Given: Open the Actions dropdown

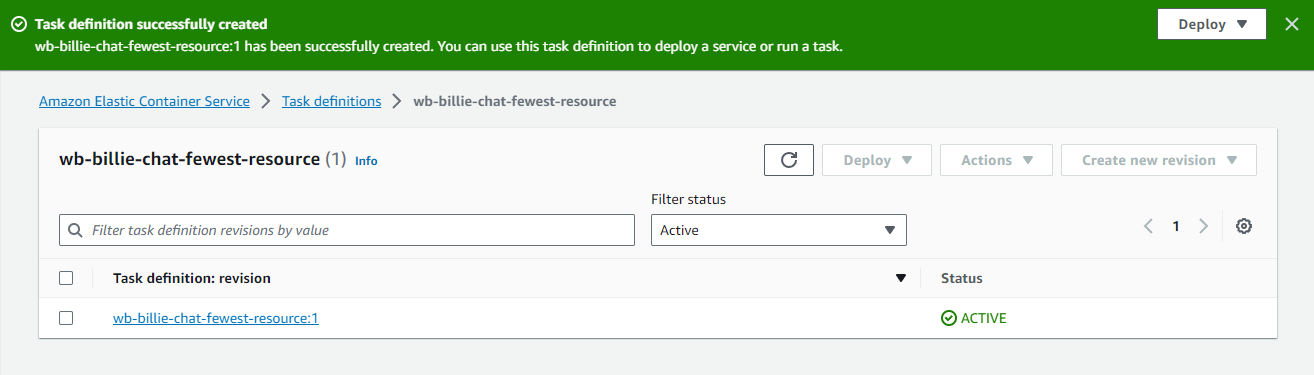Looking at the screenshot, I should click(996, 160).
